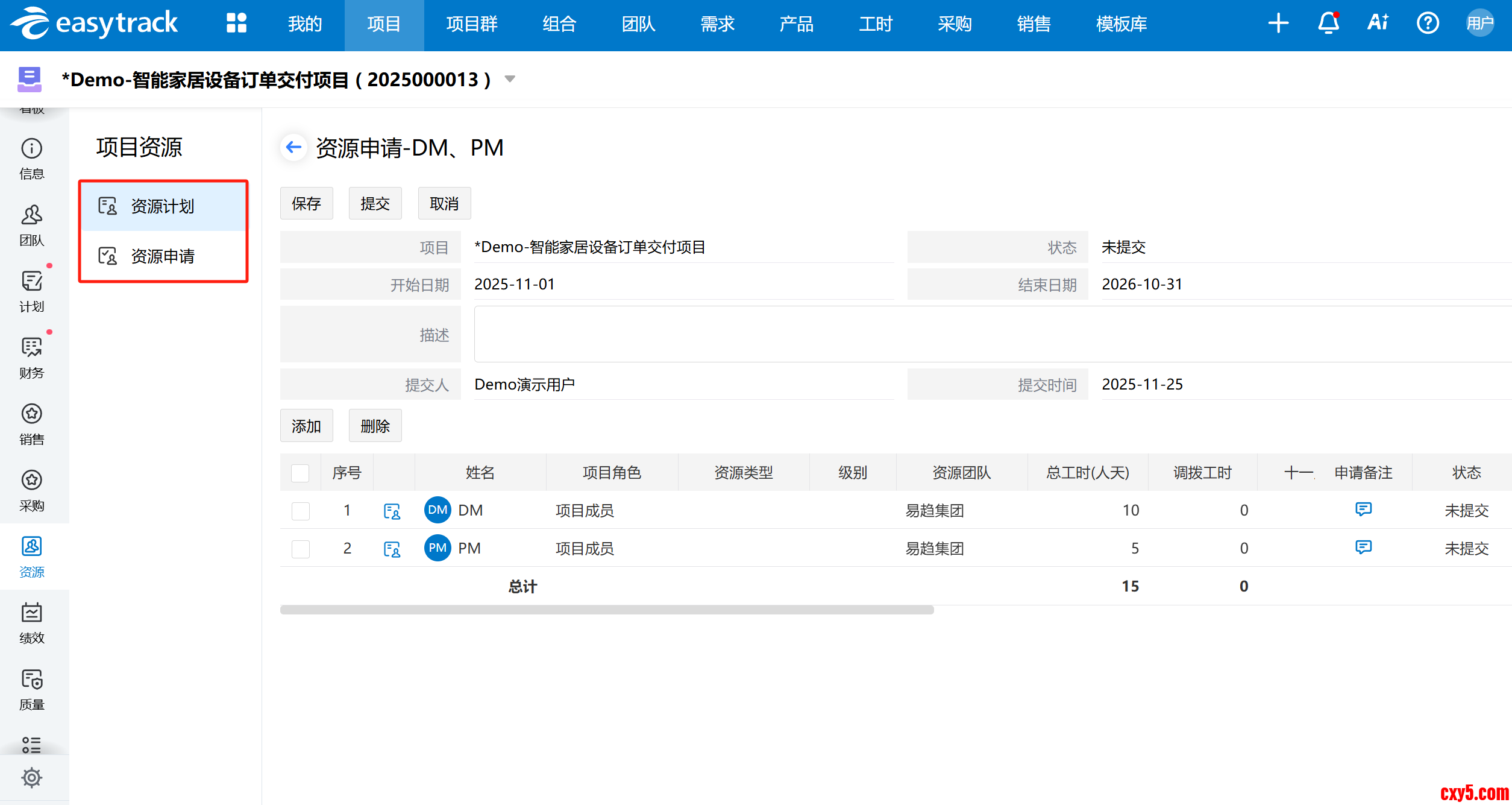Viewport: 1512px width, 805px height.
Task: Open the user avatar menu
Action: coord(1479,24)
